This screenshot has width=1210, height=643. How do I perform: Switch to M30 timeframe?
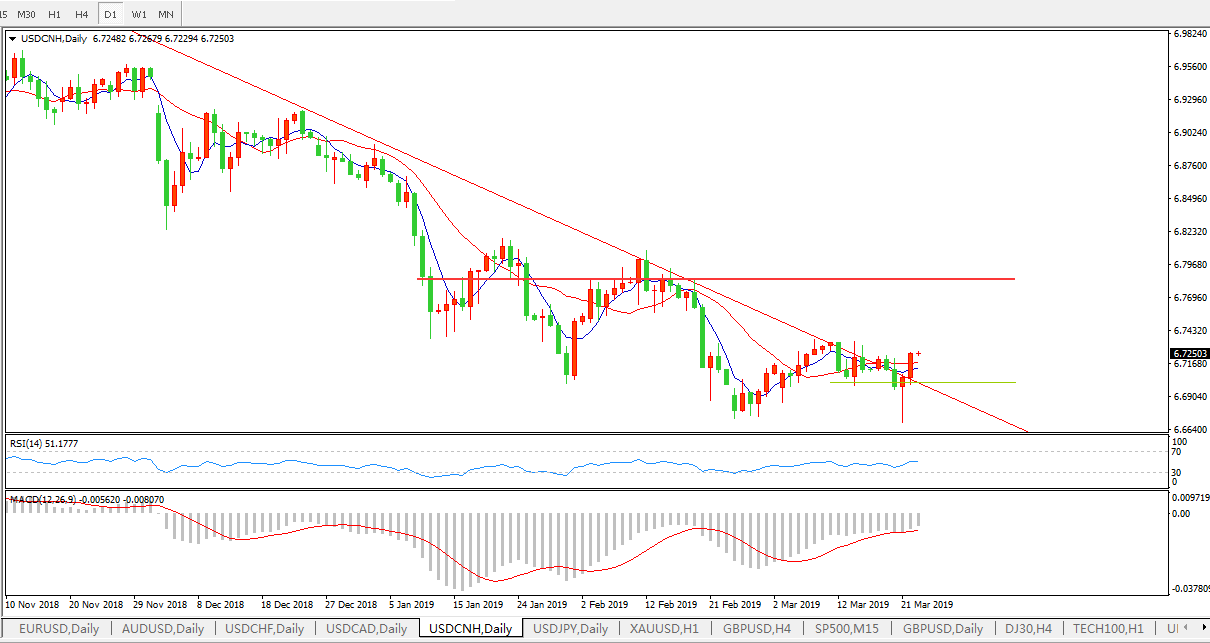click(27, 14)
